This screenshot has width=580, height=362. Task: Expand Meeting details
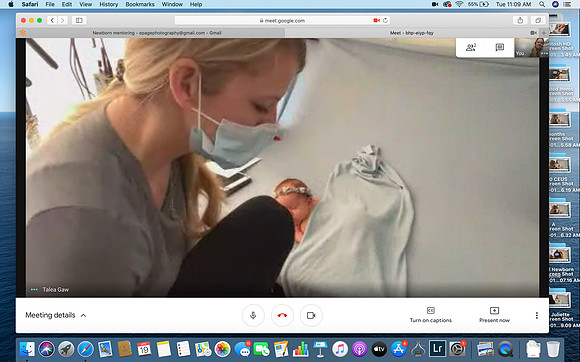point(55,315)
